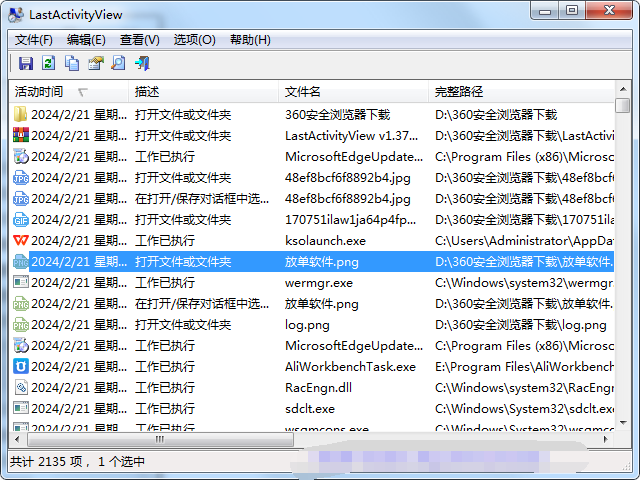This screenshot has height=480, width=640.
Task: Select the sdclt.exe file name cell
Action: point(310,409)
